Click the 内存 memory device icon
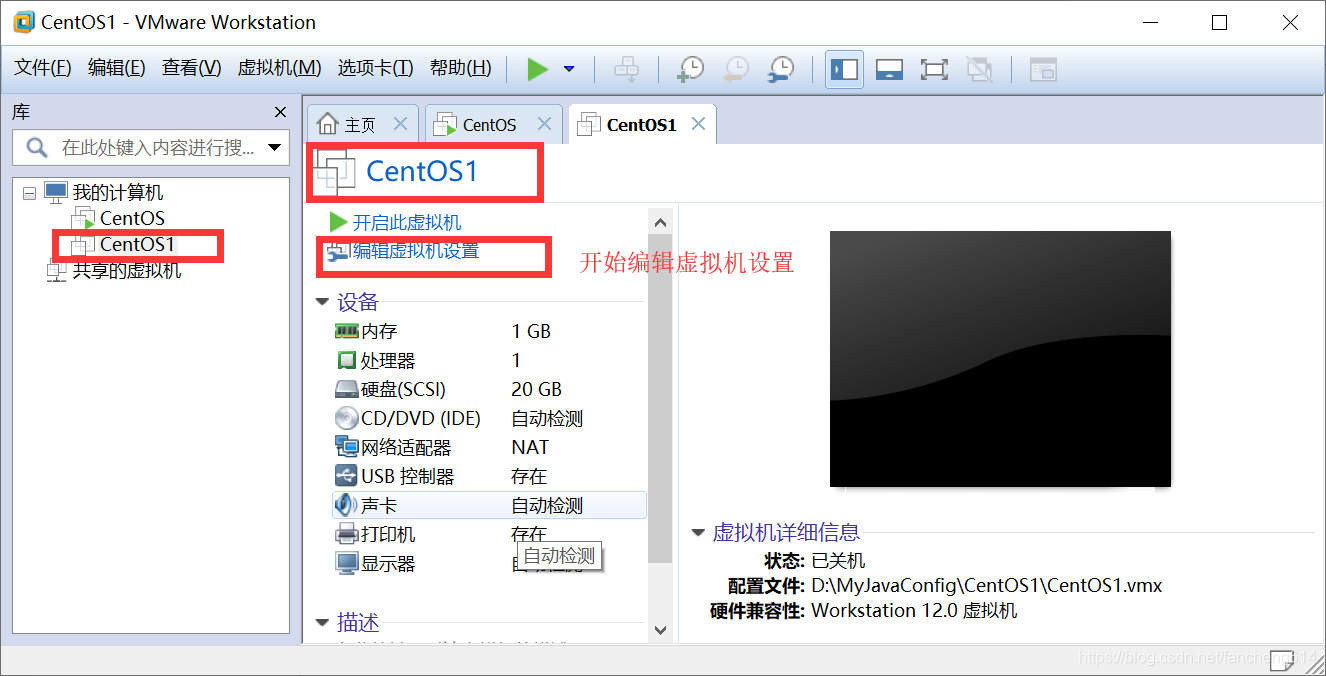The width and height of the screenshot is (1326, 676). coord(346,331)
